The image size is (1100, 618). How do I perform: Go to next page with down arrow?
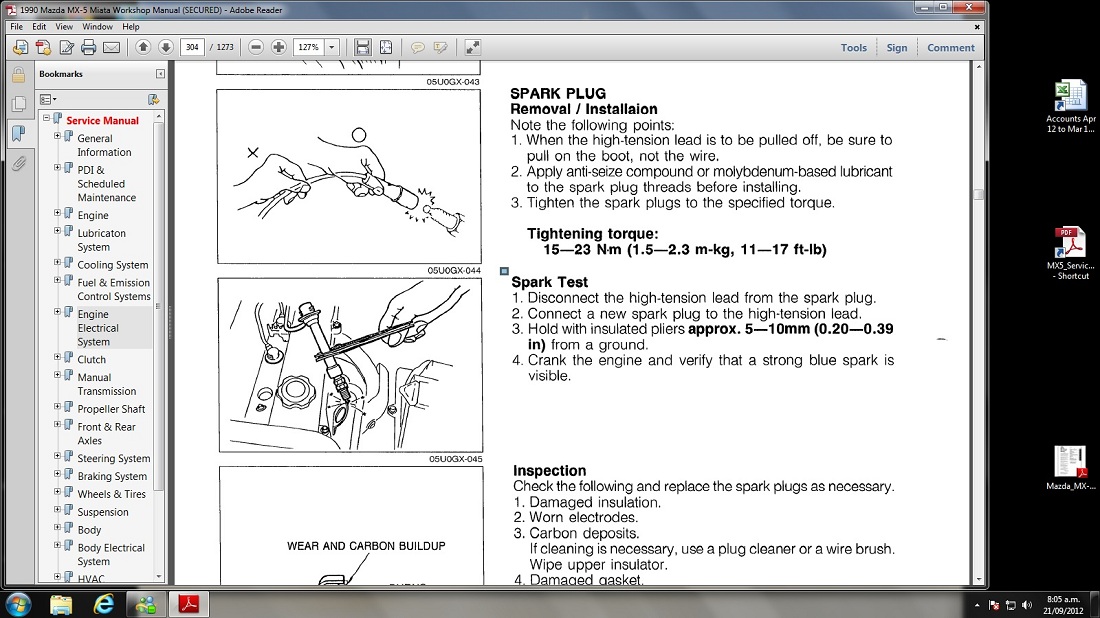[166, 48]
